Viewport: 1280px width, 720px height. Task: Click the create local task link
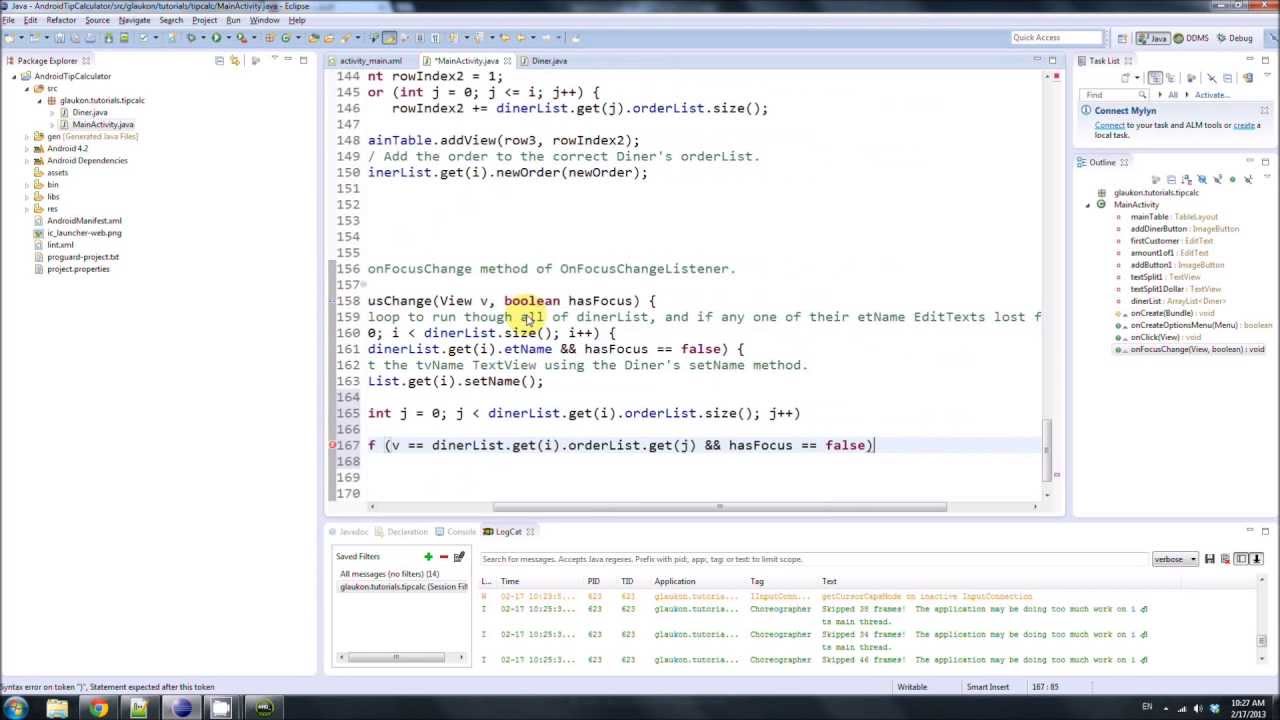click(x=1244, y=125)
